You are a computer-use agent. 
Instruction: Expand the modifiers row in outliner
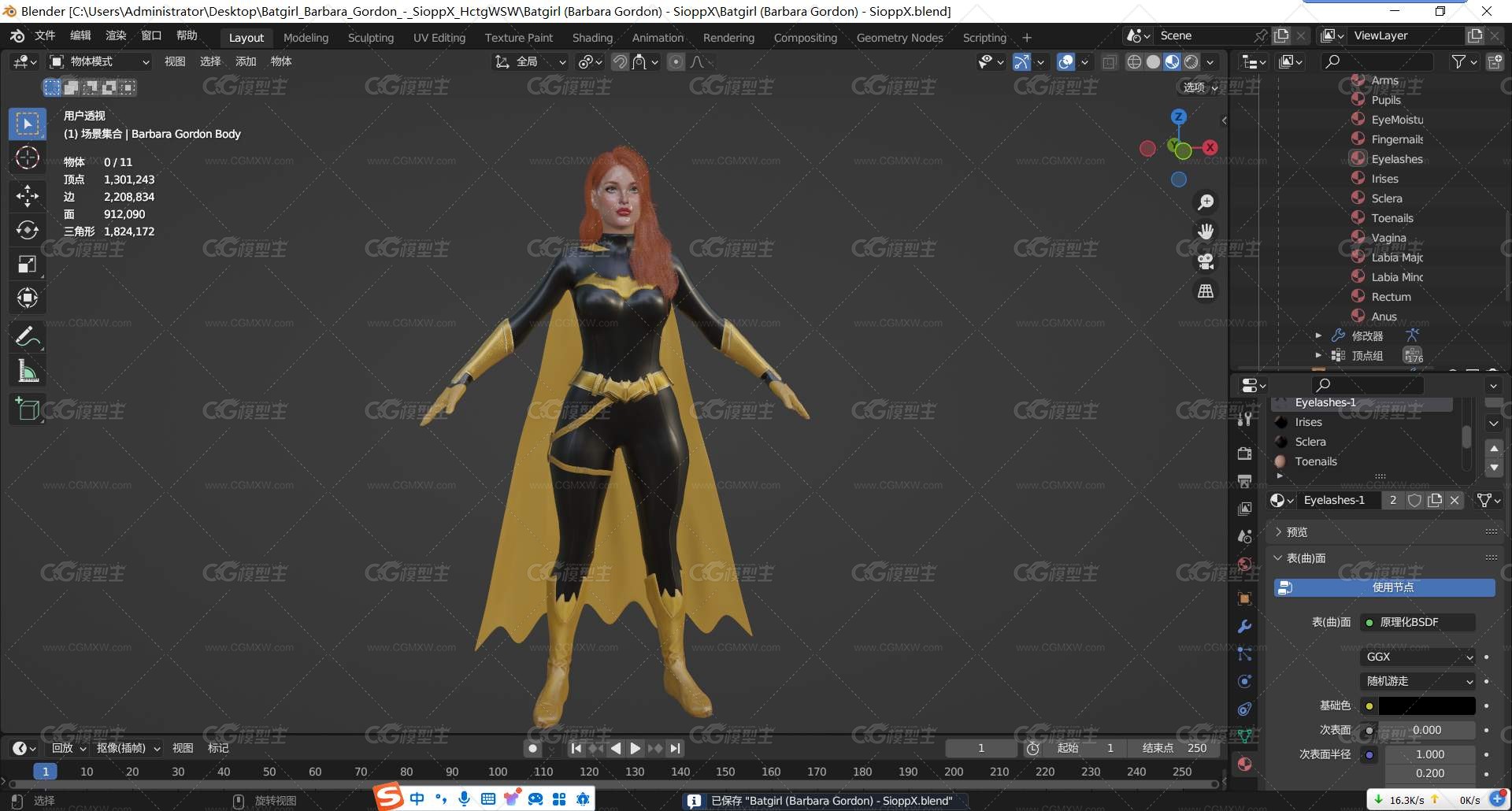1319,335
